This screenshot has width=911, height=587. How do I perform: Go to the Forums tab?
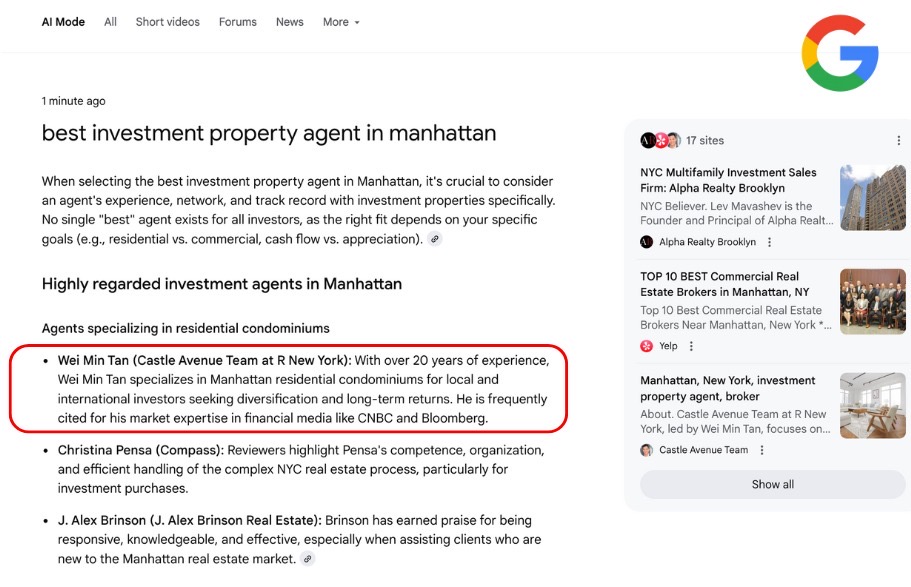(x=238, y=22)
